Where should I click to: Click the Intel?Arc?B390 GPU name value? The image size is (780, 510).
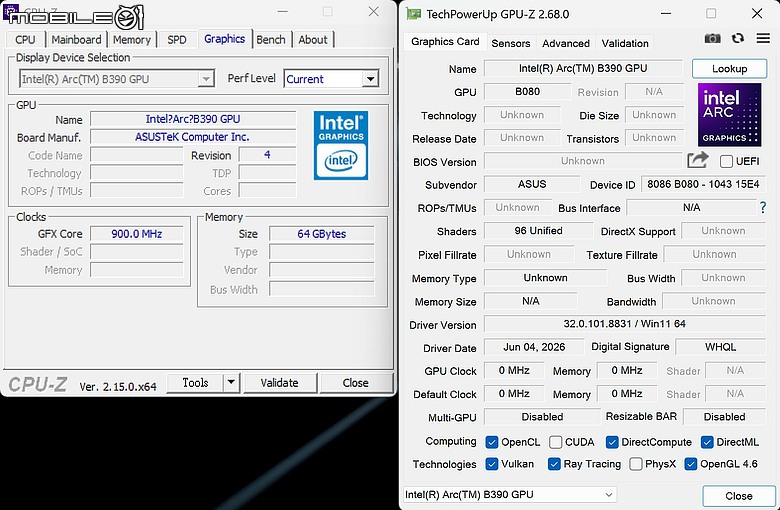pos(193,119)
